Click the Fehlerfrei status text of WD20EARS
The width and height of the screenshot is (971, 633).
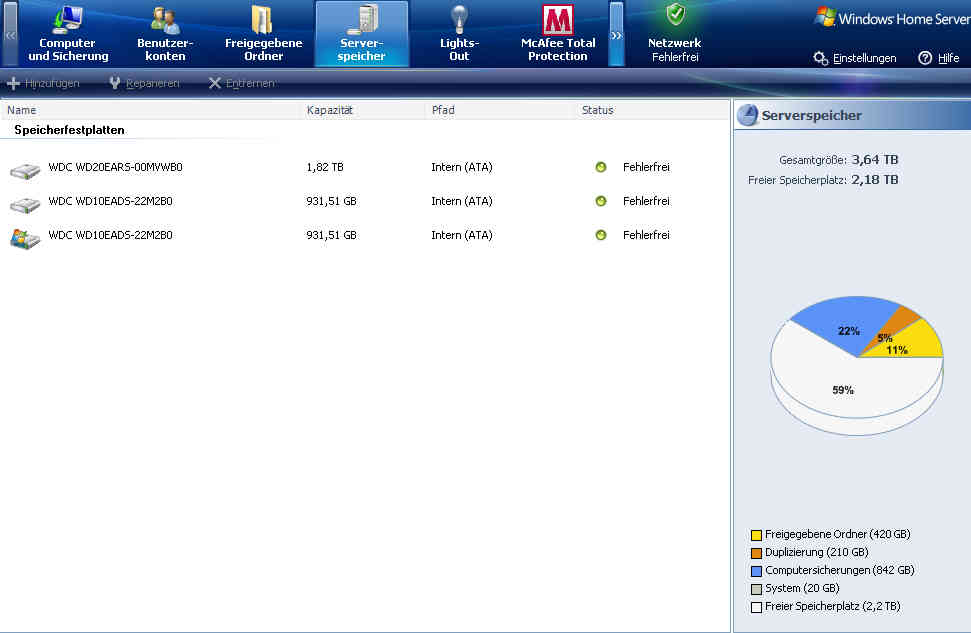pyautogui.click(x=646, y=167)
